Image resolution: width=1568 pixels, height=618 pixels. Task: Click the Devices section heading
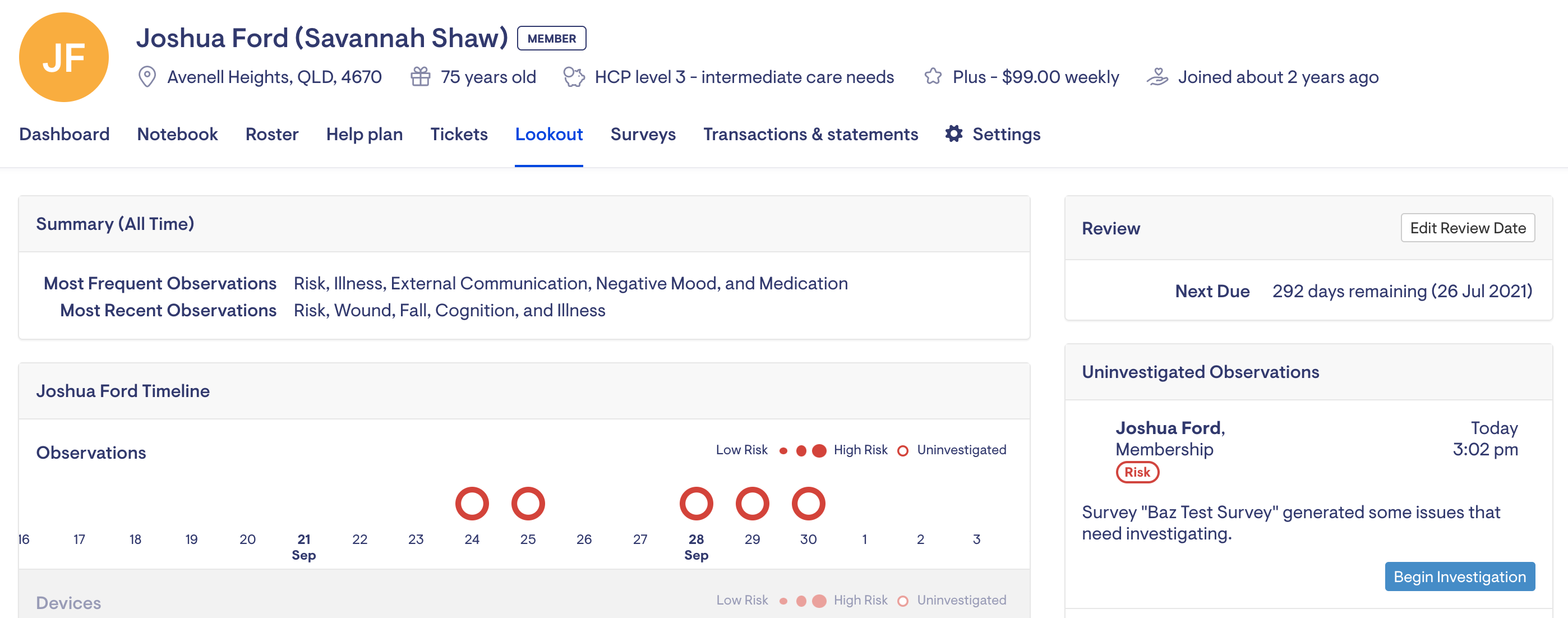(x=69, y=603)
